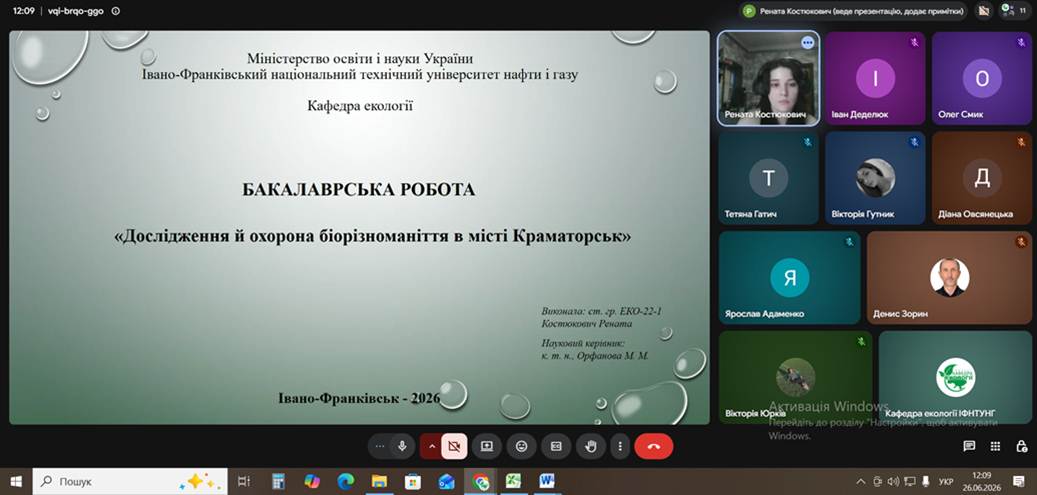Viewport: 1037px width, 495px height.
Task: Open meeting details via the info icon by the meeting code
Action: tap(116, 11)
